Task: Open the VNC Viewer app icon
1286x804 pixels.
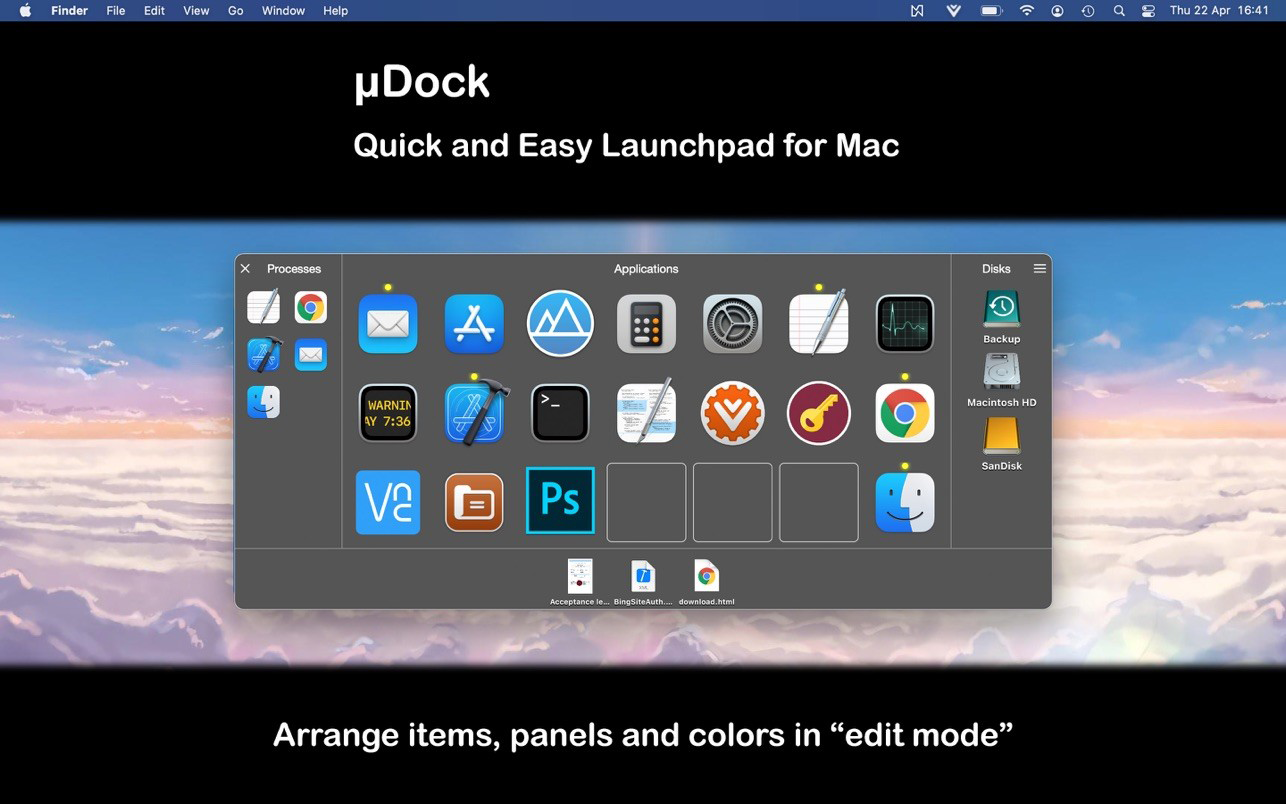Action: coord(388,501)
